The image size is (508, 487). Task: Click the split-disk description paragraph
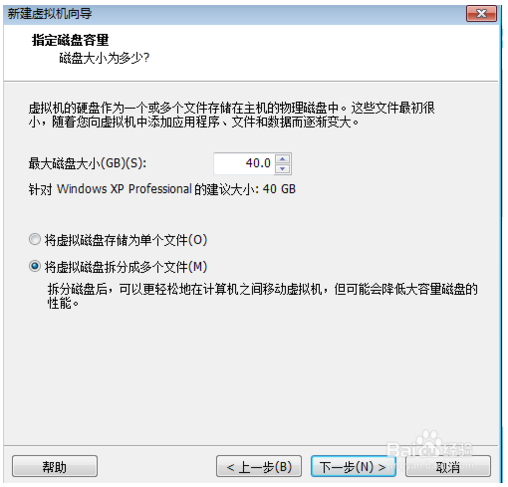(x=262, y=296)
